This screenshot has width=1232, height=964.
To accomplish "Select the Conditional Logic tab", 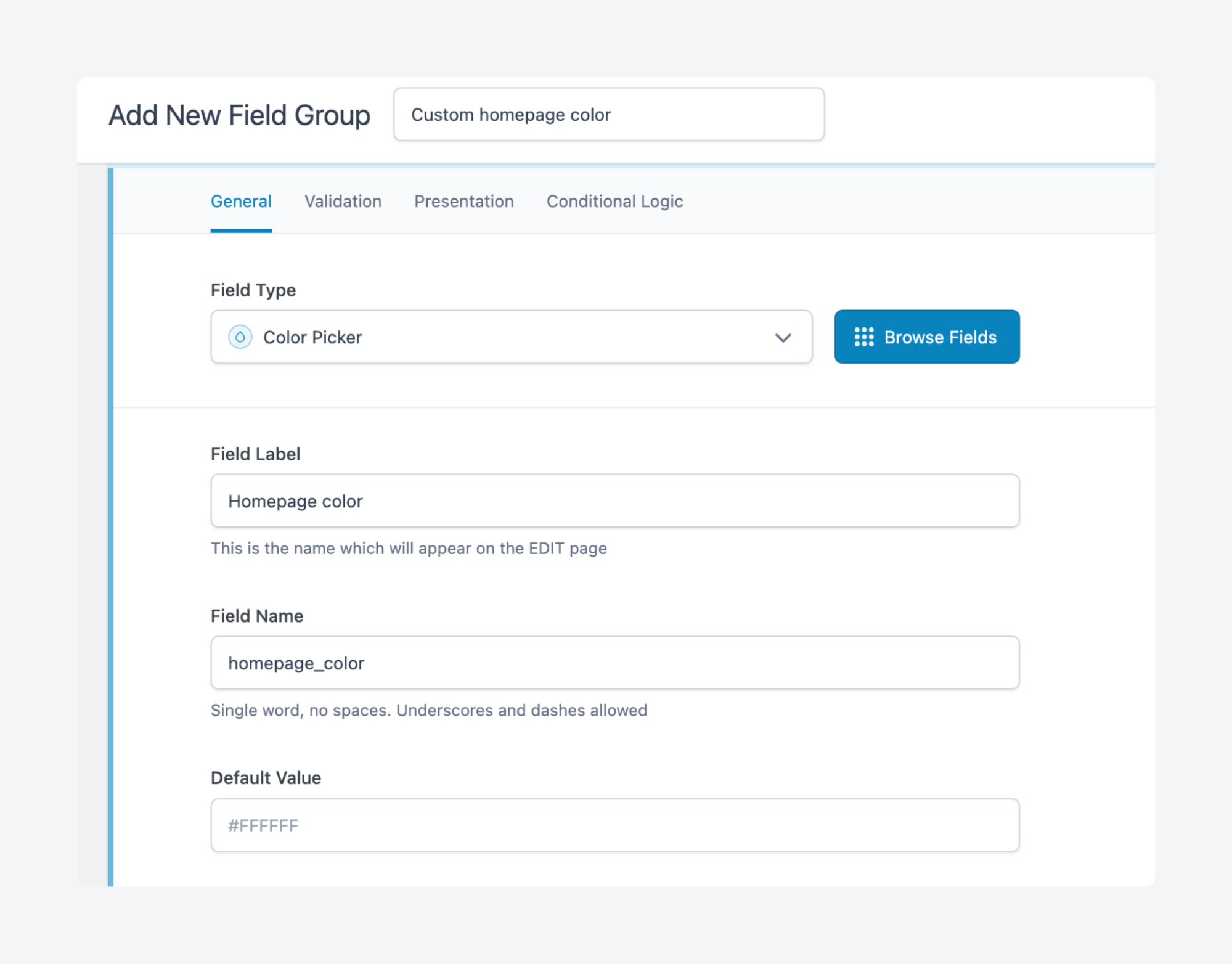I will (x=614, y=202).
